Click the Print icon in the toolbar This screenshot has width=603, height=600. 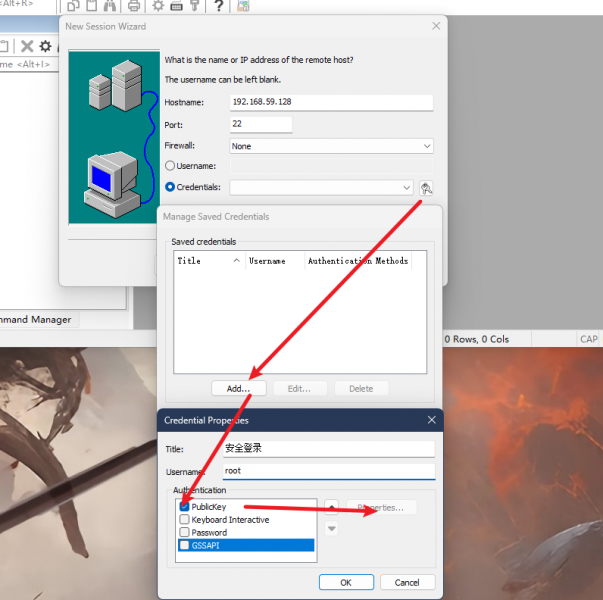tap(133, 6)
